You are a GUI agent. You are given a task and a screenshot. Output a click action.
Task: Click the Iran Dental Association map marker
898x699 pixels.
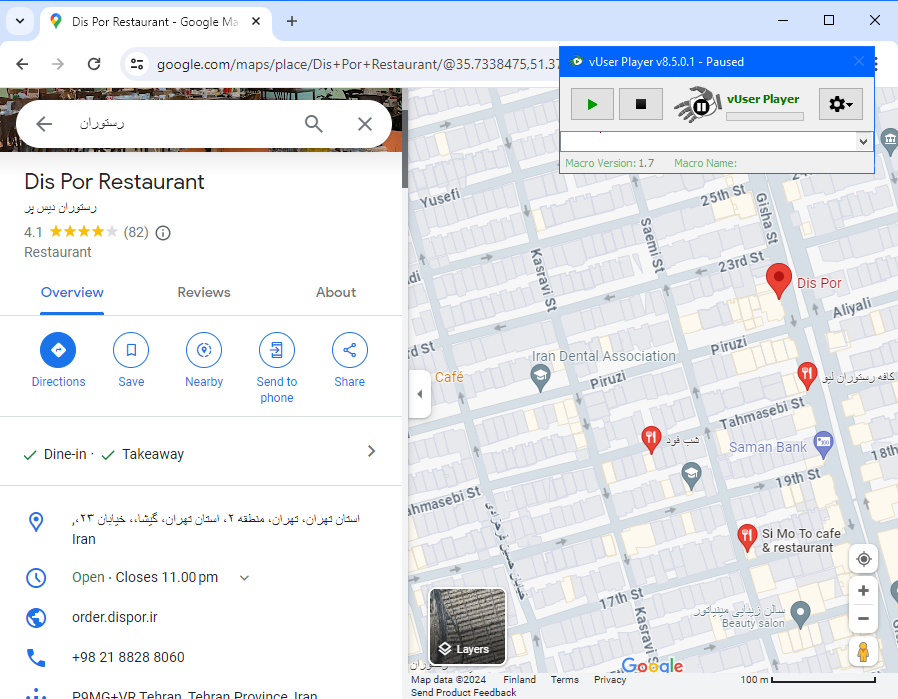pos(540,377)
